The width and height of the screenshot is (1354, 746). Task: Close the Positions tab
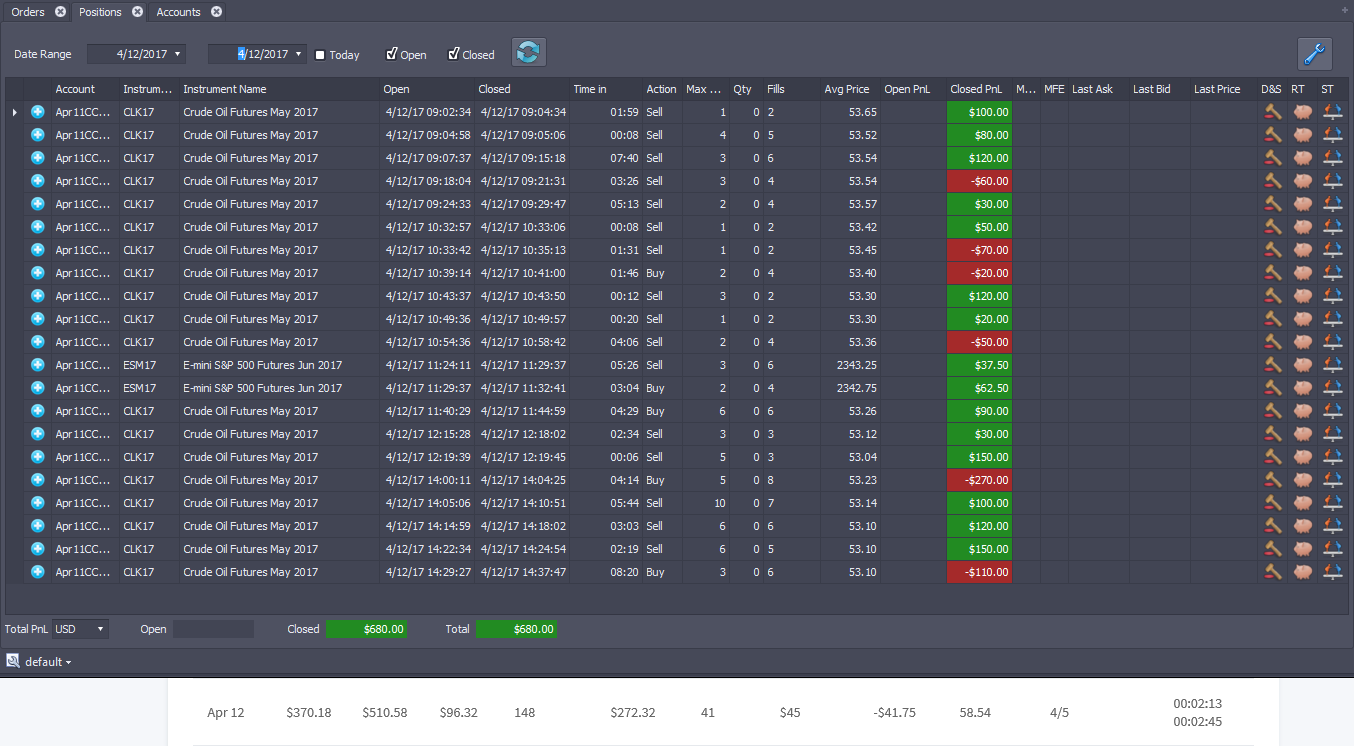click(x=137, y=12)
